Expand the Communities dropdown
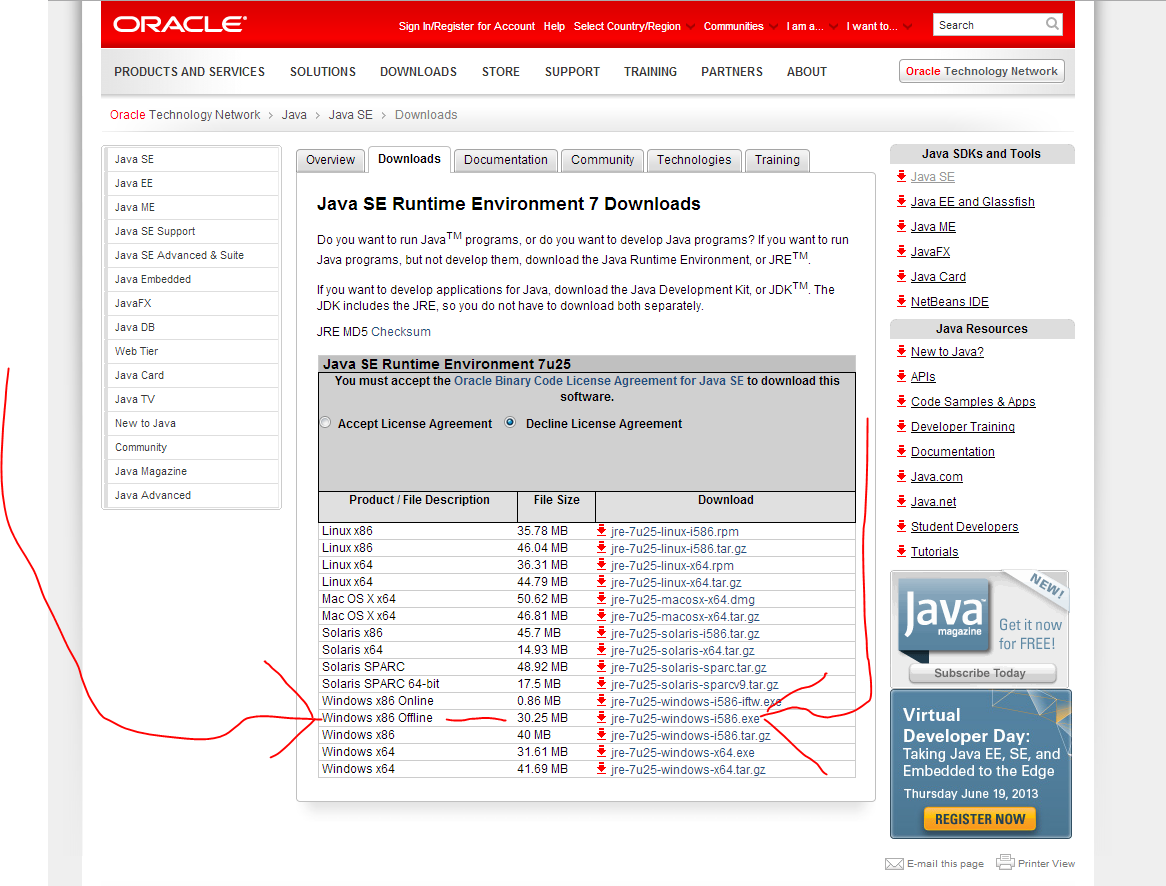The width and height of the screenshot is (1166, 886). (740, 26)
